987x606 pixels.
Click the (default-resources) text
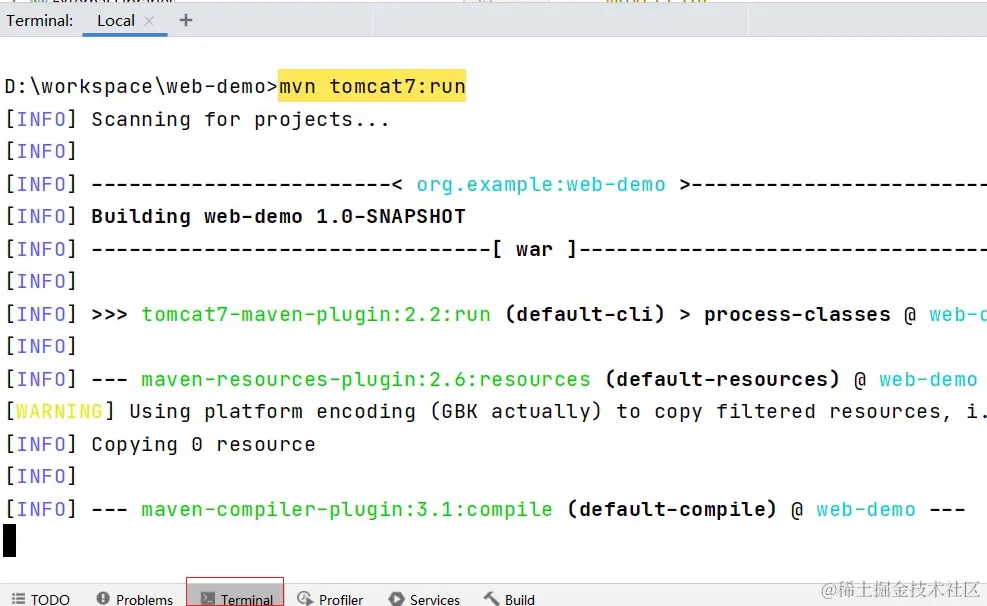(x=722, y=379)
